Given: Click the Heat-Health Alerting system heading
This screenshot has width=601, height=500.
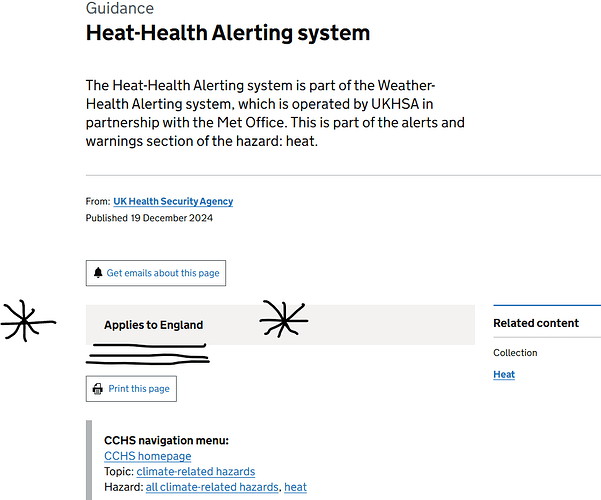Looking at the screenshot, I should tap(228, 33).
